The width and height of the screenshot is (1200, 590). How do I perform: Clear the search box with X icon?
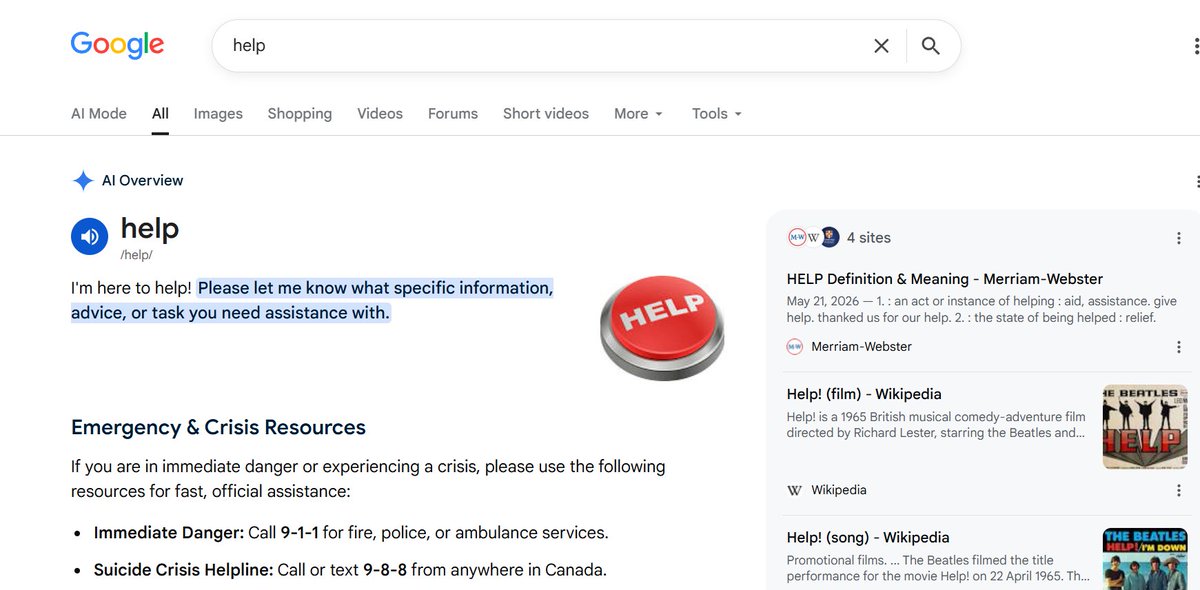click(x=881, y=46)
